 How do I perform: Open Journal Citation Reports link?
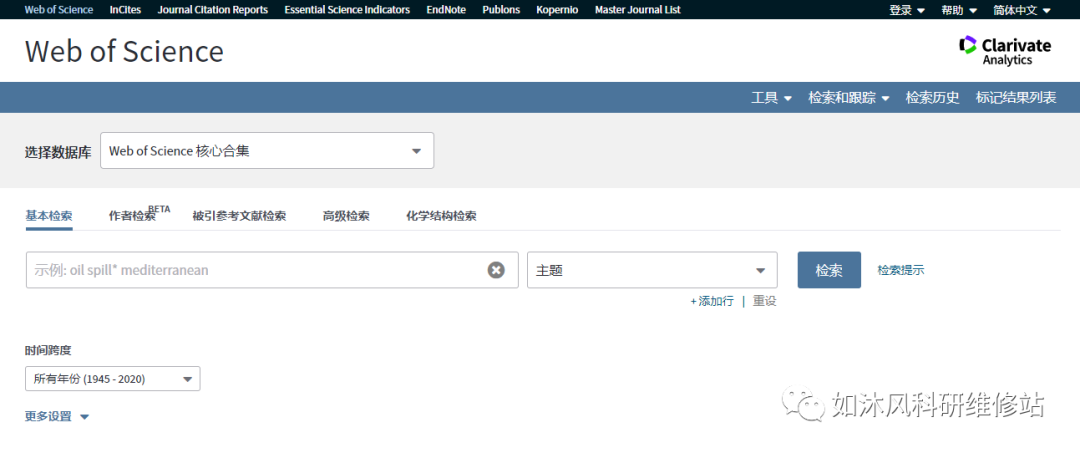coord(213,10)
